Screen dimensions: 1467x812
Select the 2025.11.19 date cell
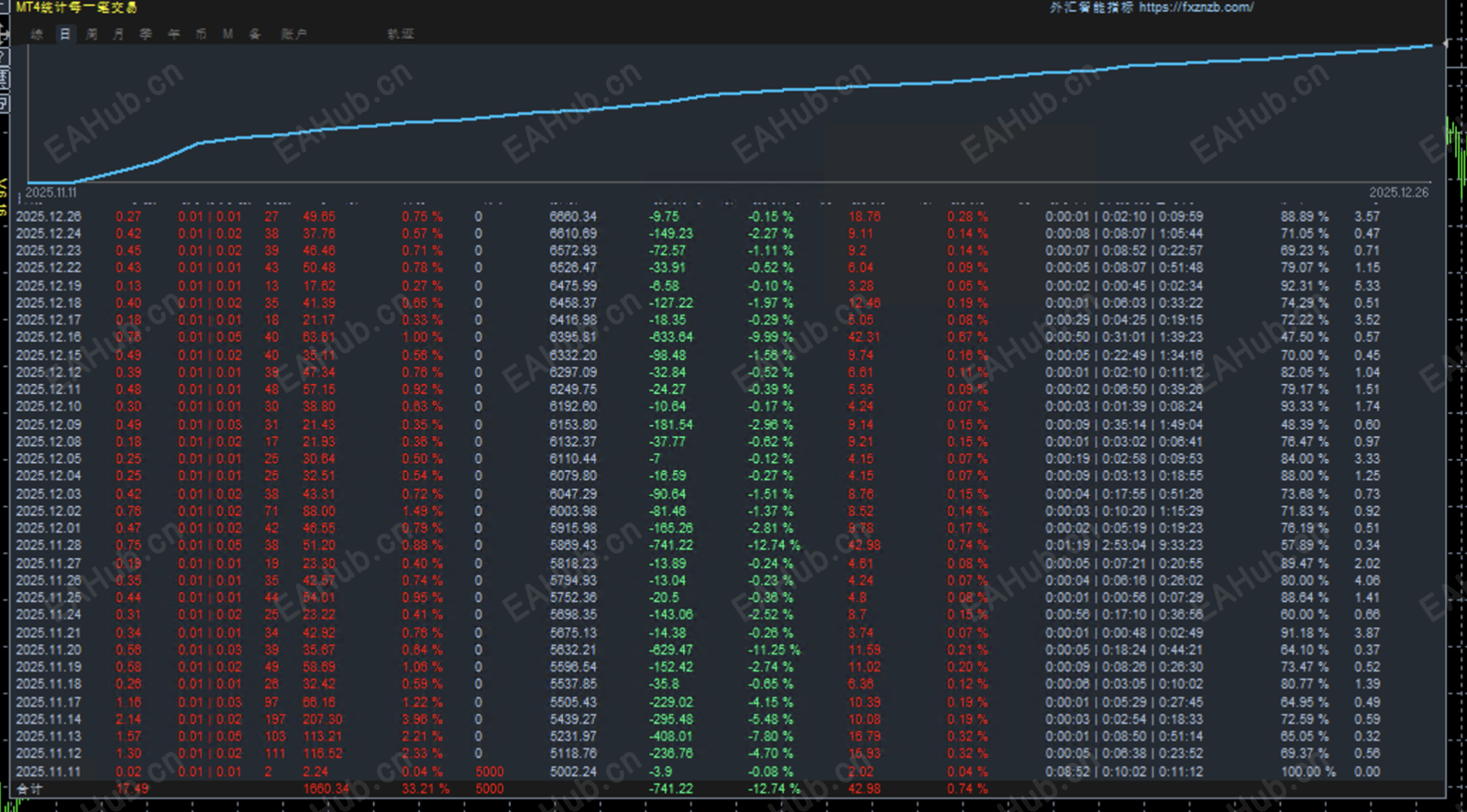coord(49,666)
